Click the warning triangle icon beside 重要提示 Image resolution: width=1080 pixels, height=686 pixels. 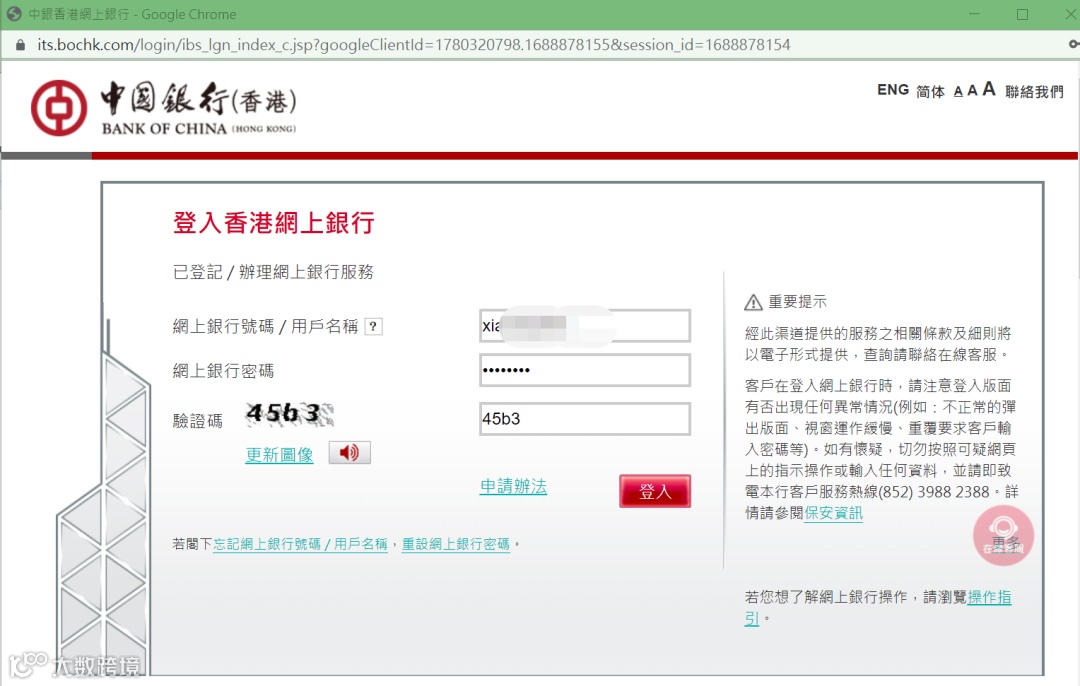pyautogui.click(x=753, y=302)
